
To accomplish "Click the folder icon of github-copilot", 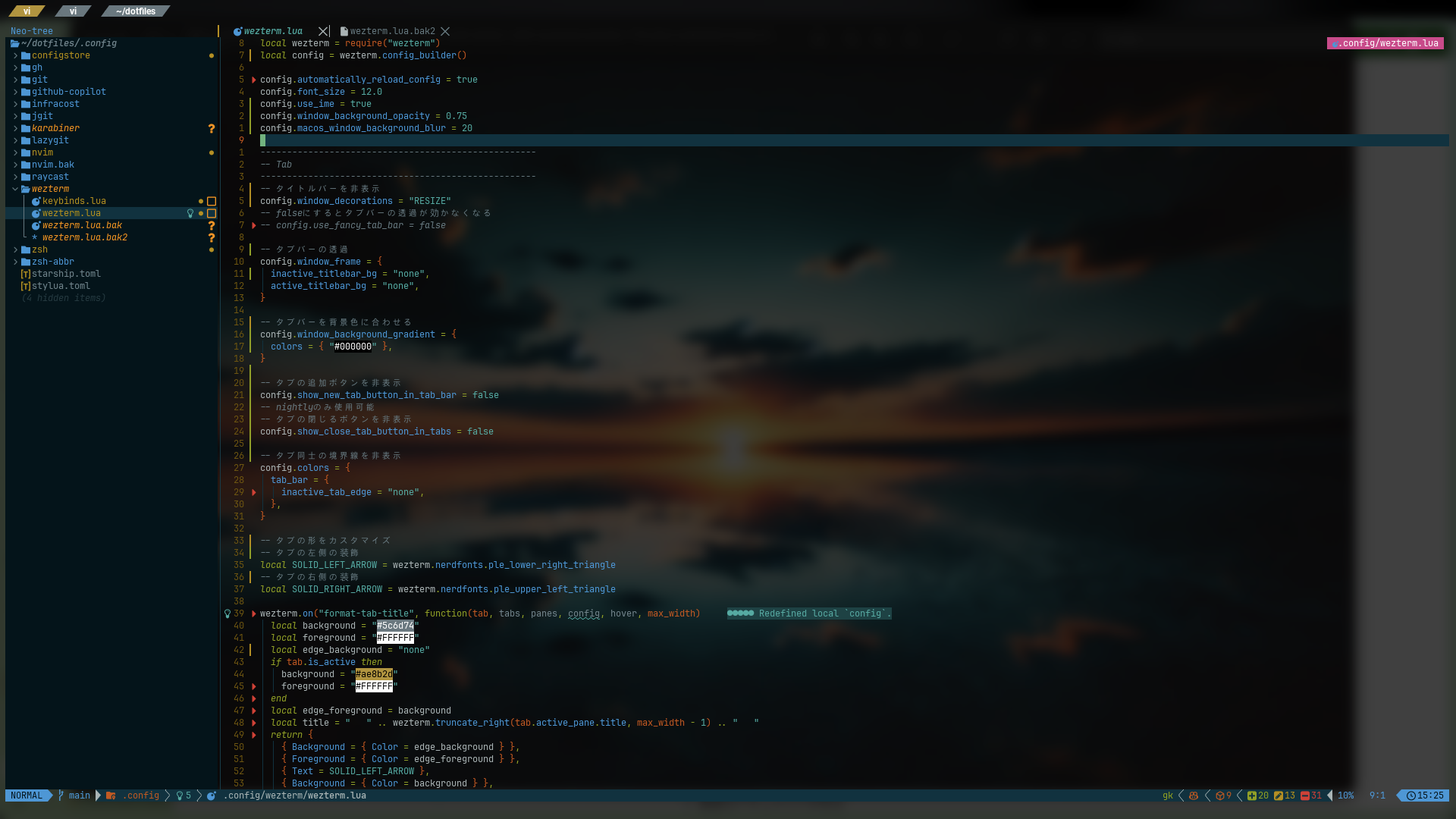I will 26,92.
